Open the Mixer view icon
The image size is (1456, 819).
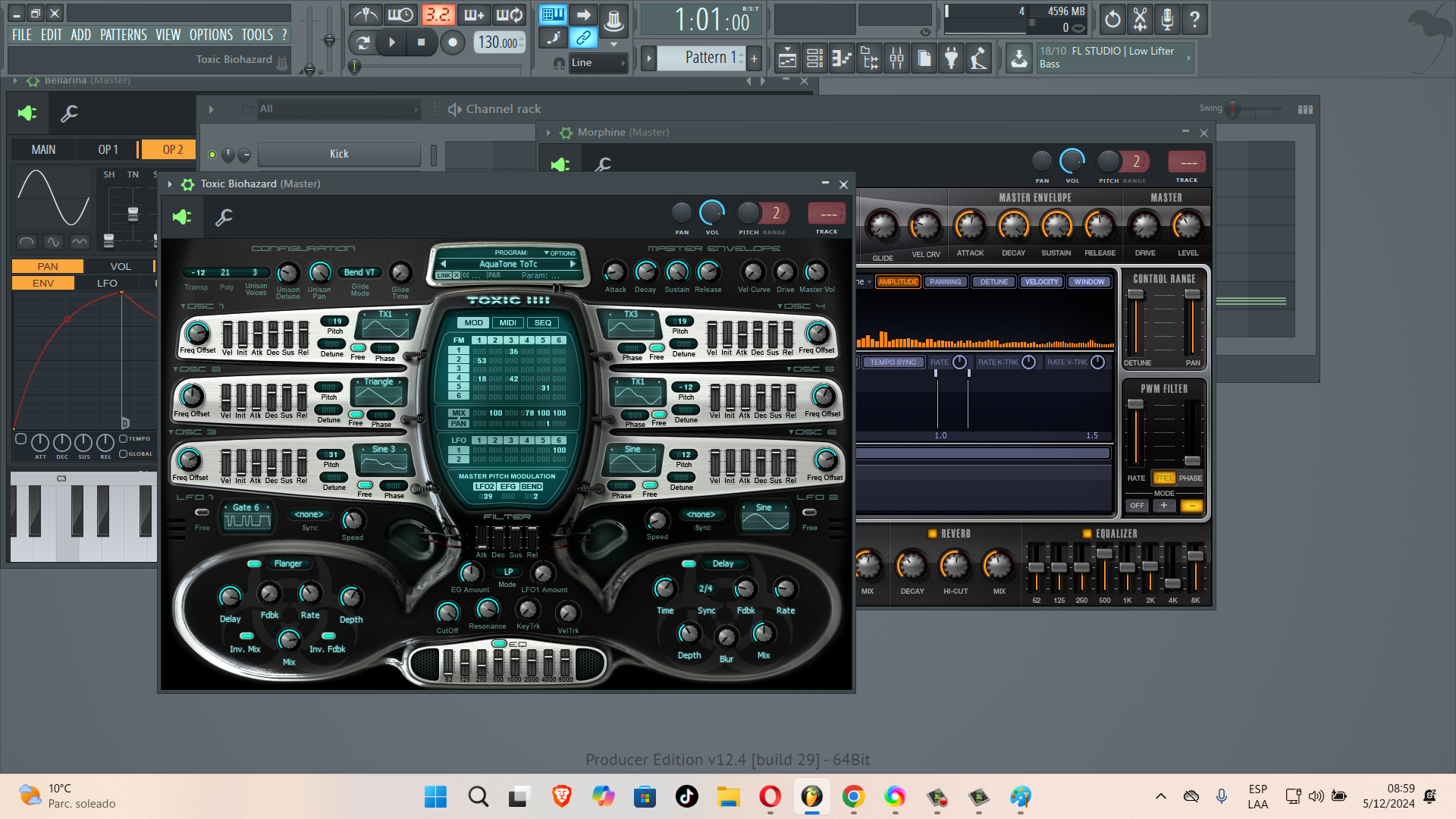896,58
